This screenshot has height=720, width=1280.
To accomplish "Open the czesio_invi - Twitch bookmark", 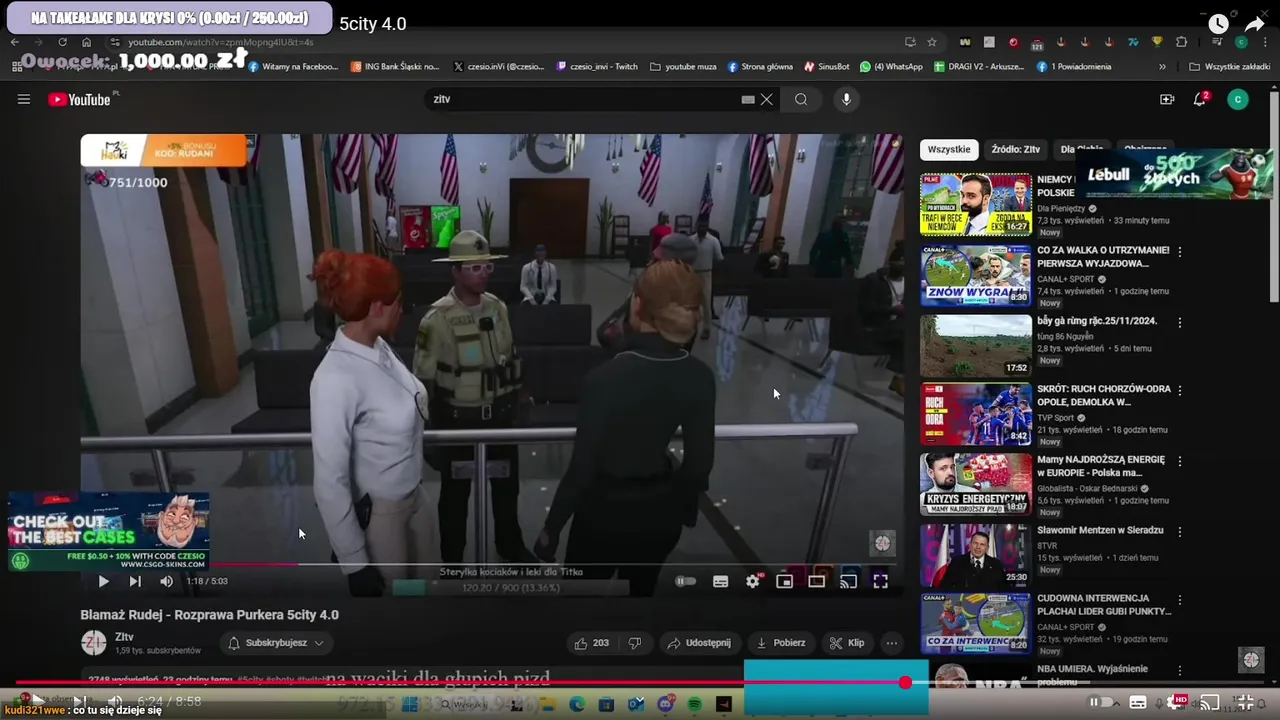I will click(x=597, y=67).
